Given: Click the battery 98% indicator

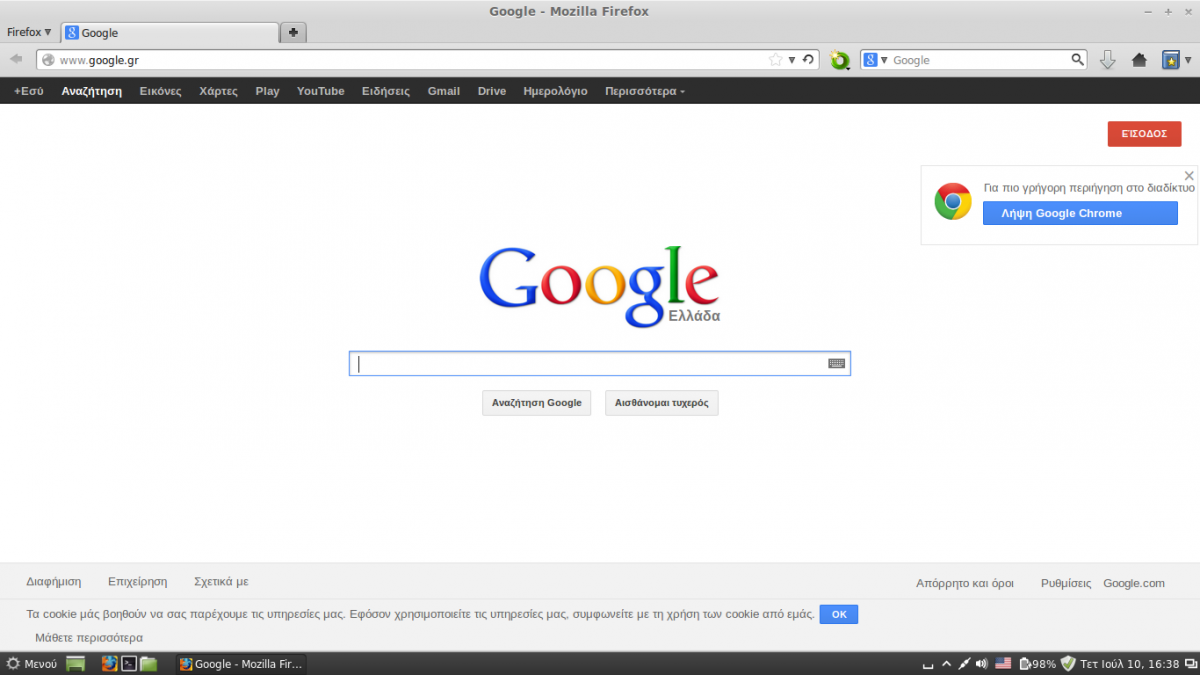Looking at the screenshot, I should (x=1037, y=663).
